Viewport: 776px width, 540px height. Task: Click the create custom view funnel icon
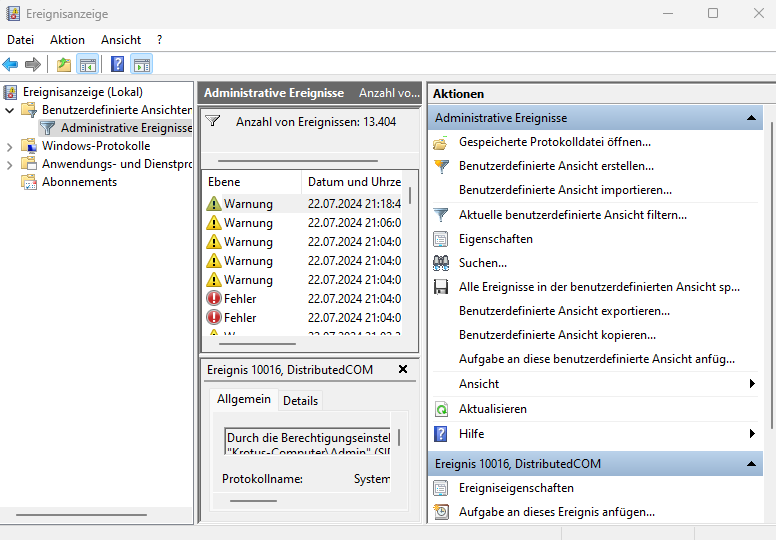[x=440, y=166]
